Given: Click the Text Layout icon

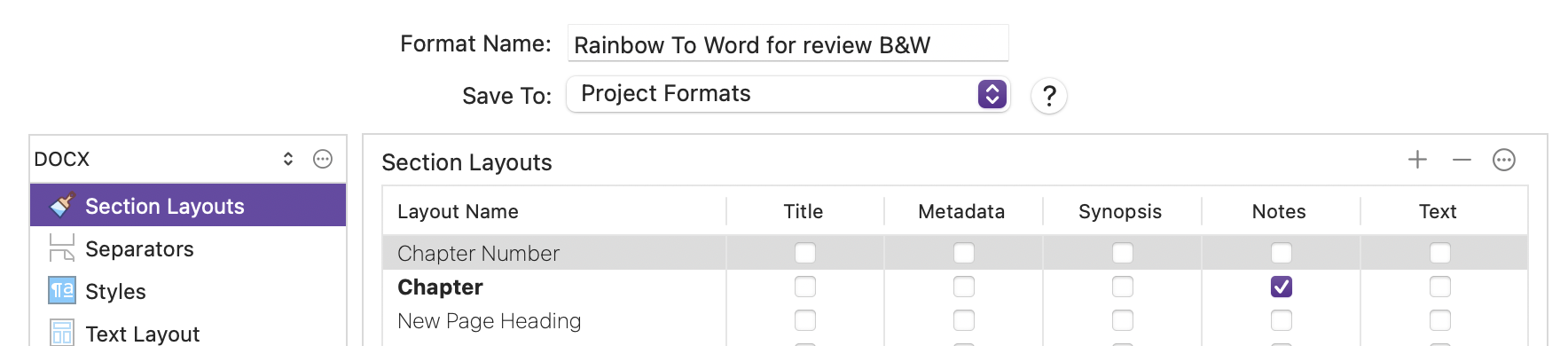Looking at the screenshot, I should pyautogui.click(x=62, y=333).
